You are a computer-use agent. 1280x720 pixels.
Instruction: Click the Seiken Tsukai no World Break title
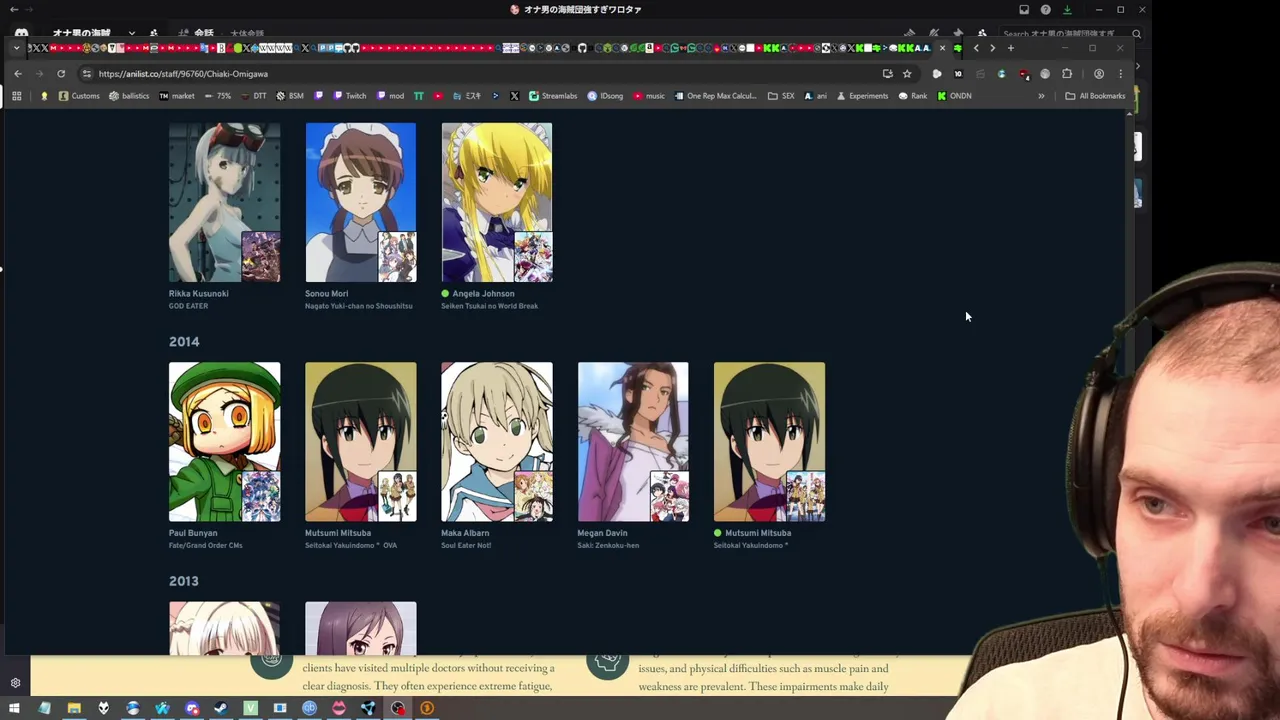[490, 306]
